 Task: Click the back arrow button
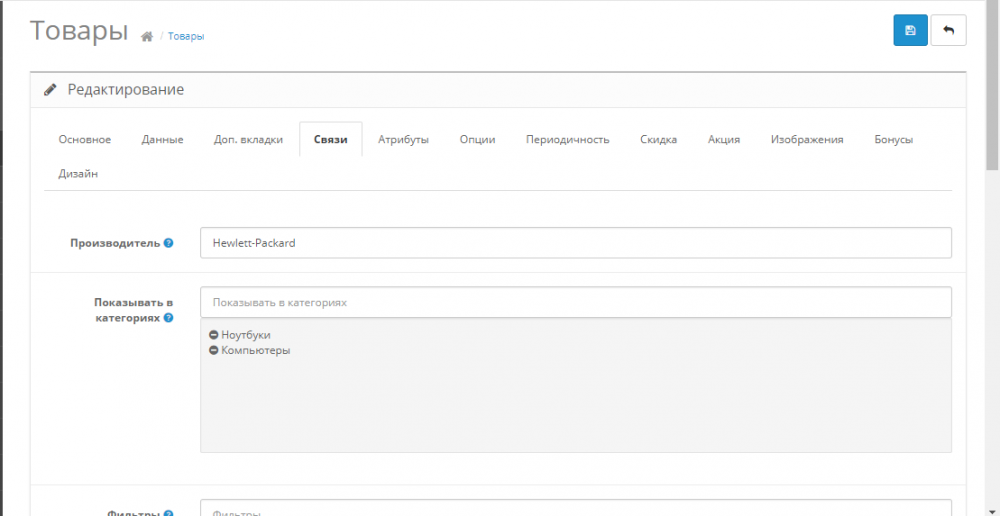pos(948,31)
